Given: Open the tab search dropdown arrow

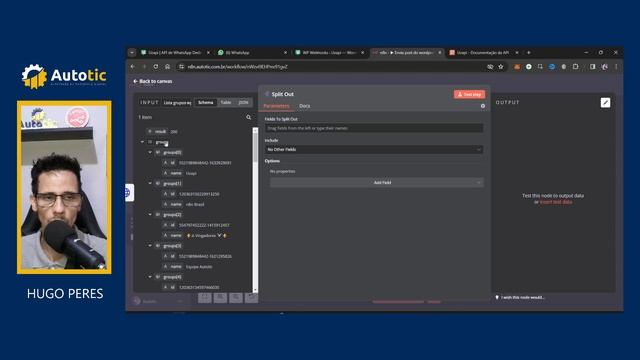Looking at the screenshot, I should click(132, 53).
